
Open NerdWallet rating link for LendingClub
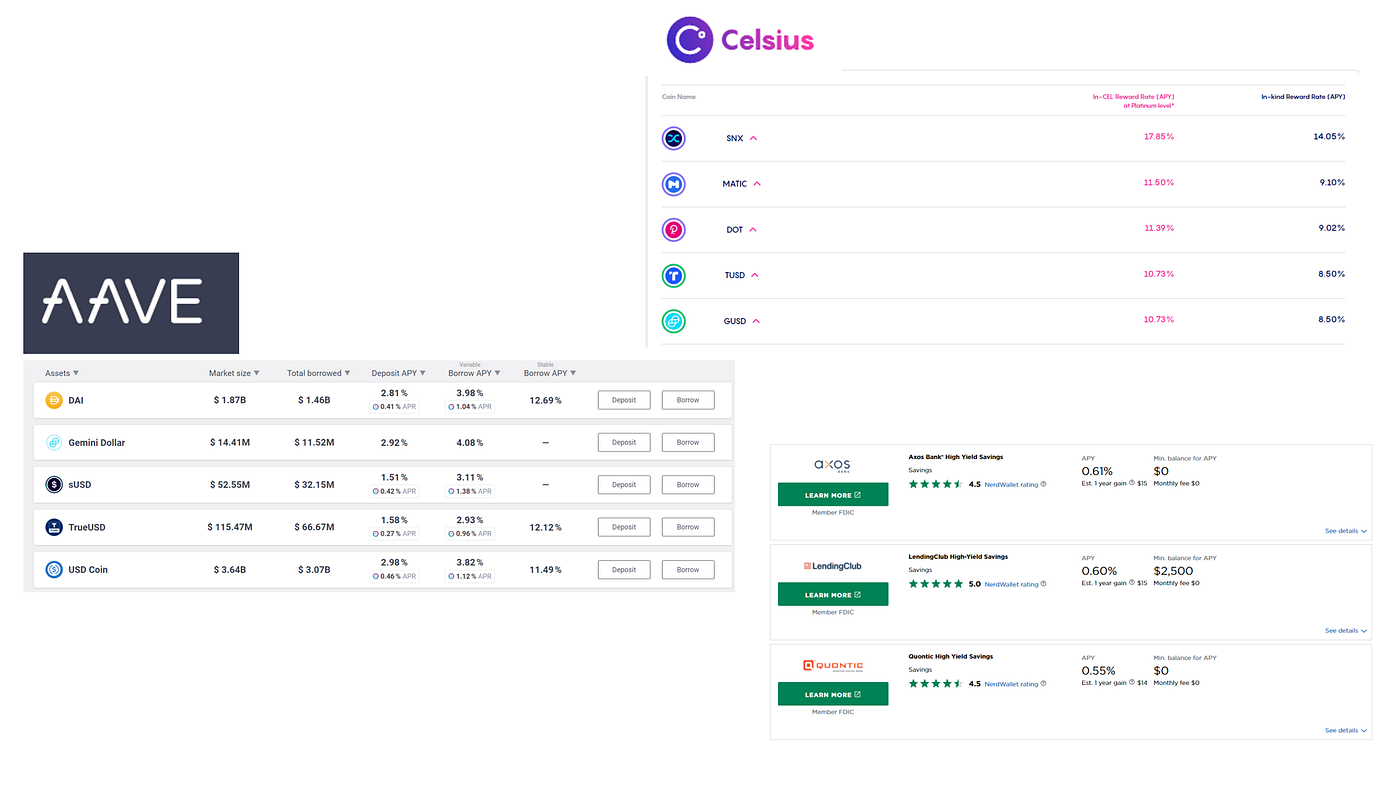[x=1011, y=584]
